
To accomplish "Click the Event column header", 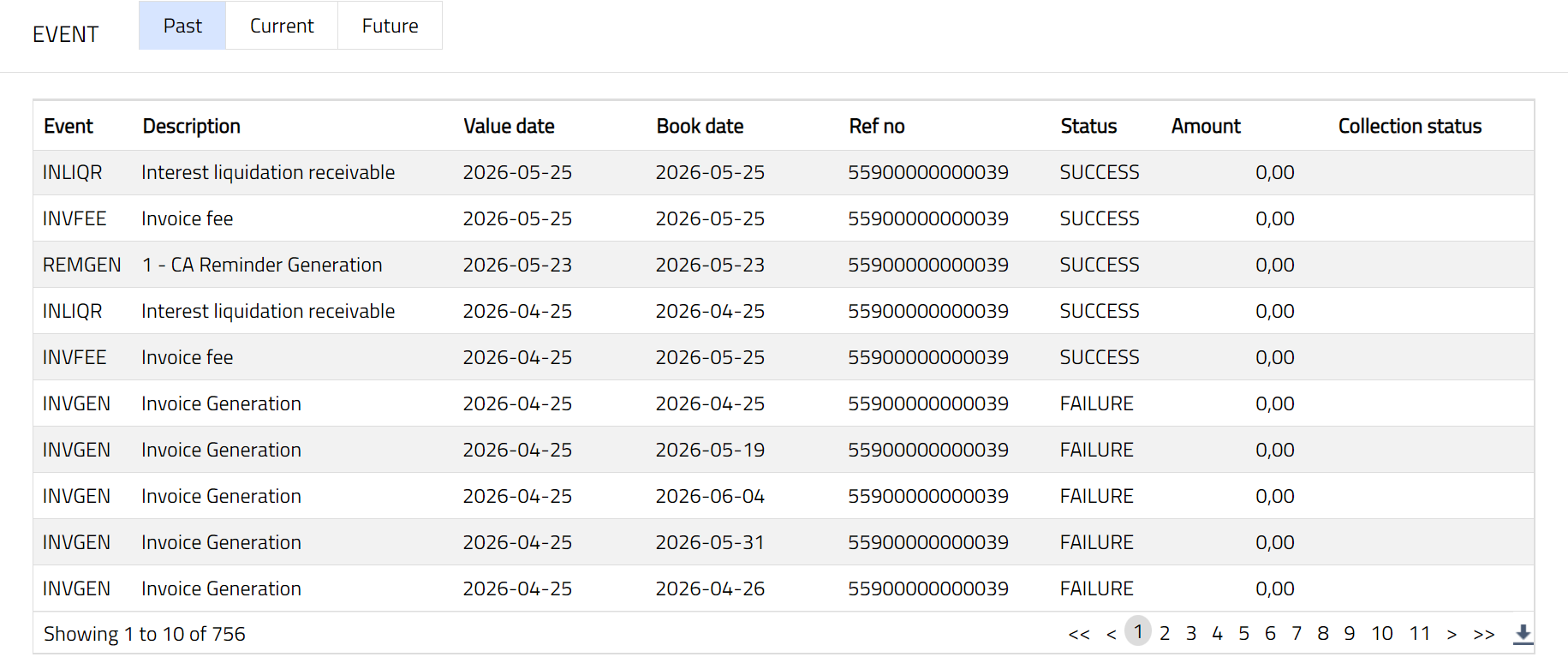I will (69, 126).
